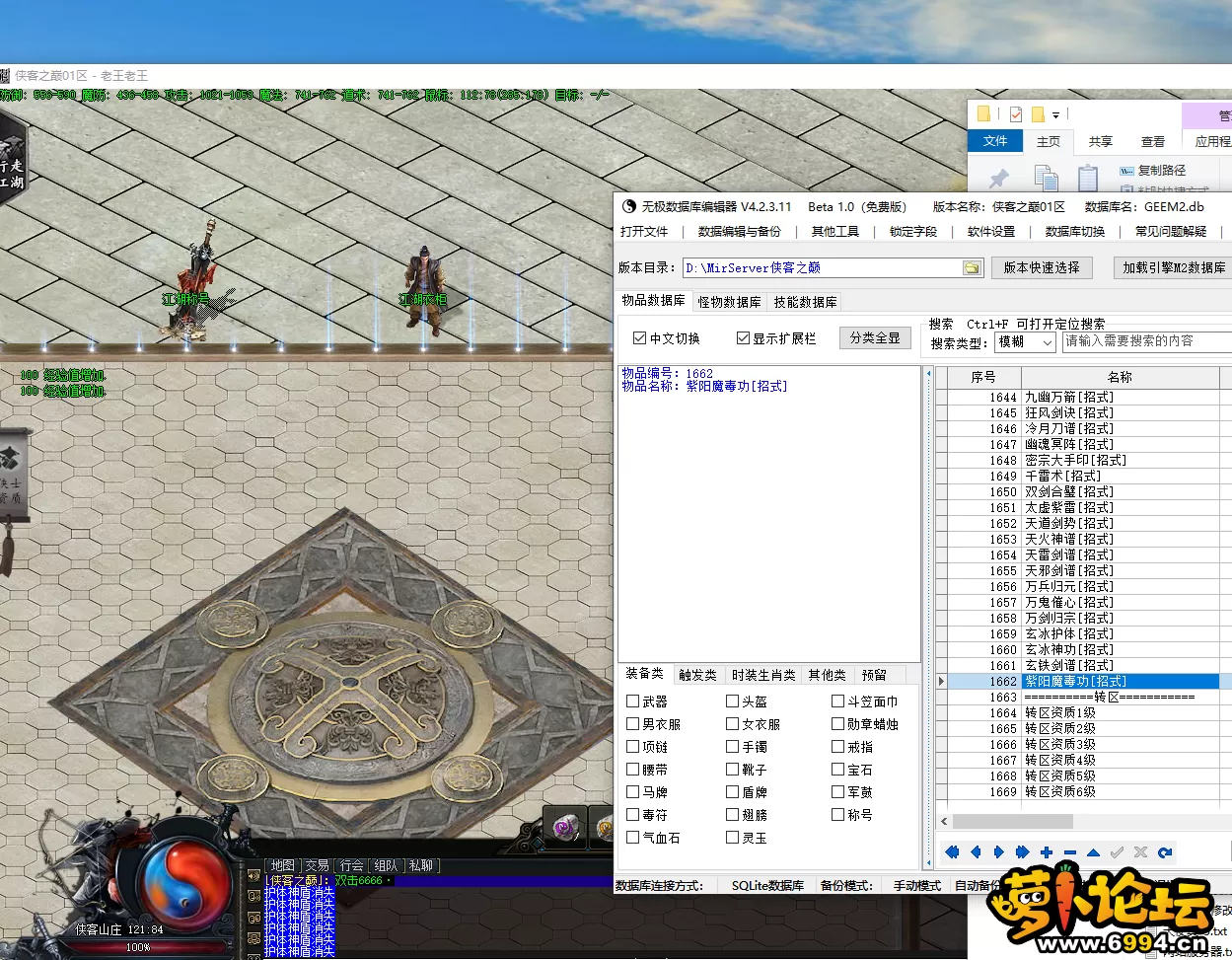This screenshot has width=1232, height=960.
Task: Check the 戒指 category checkbox
Action: pos(837,747)
